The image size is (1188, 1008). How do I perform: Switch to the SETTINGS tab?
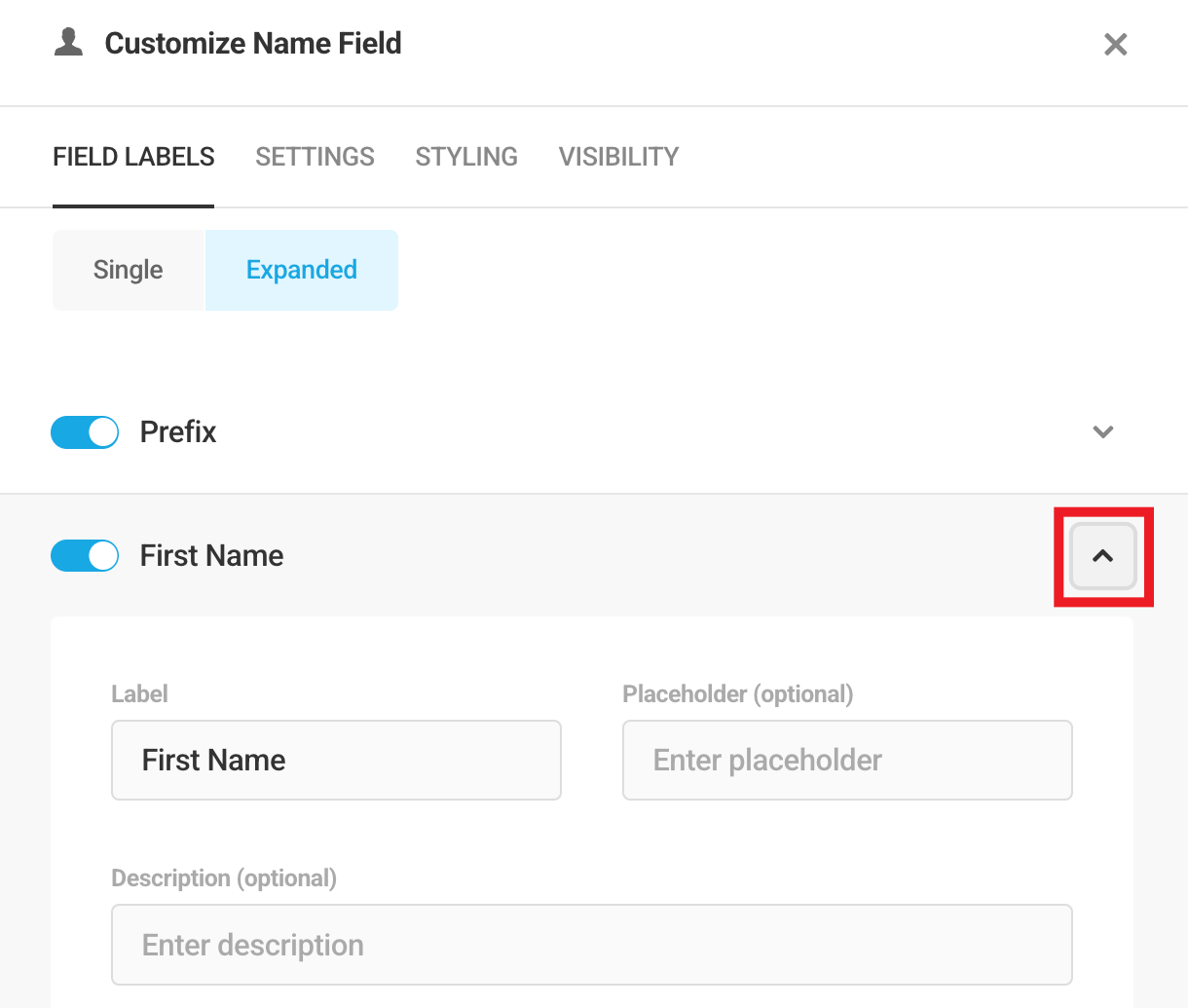point(315,156)
